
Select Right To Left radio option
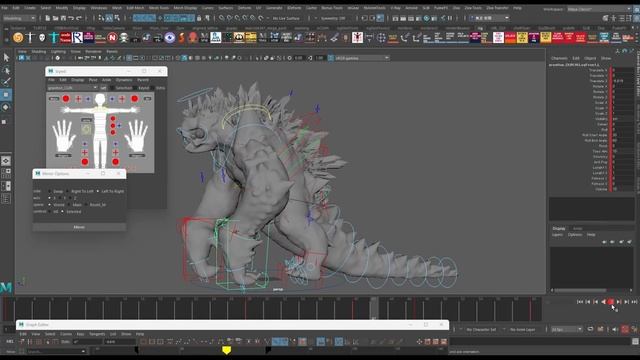(x=68, y=191)
